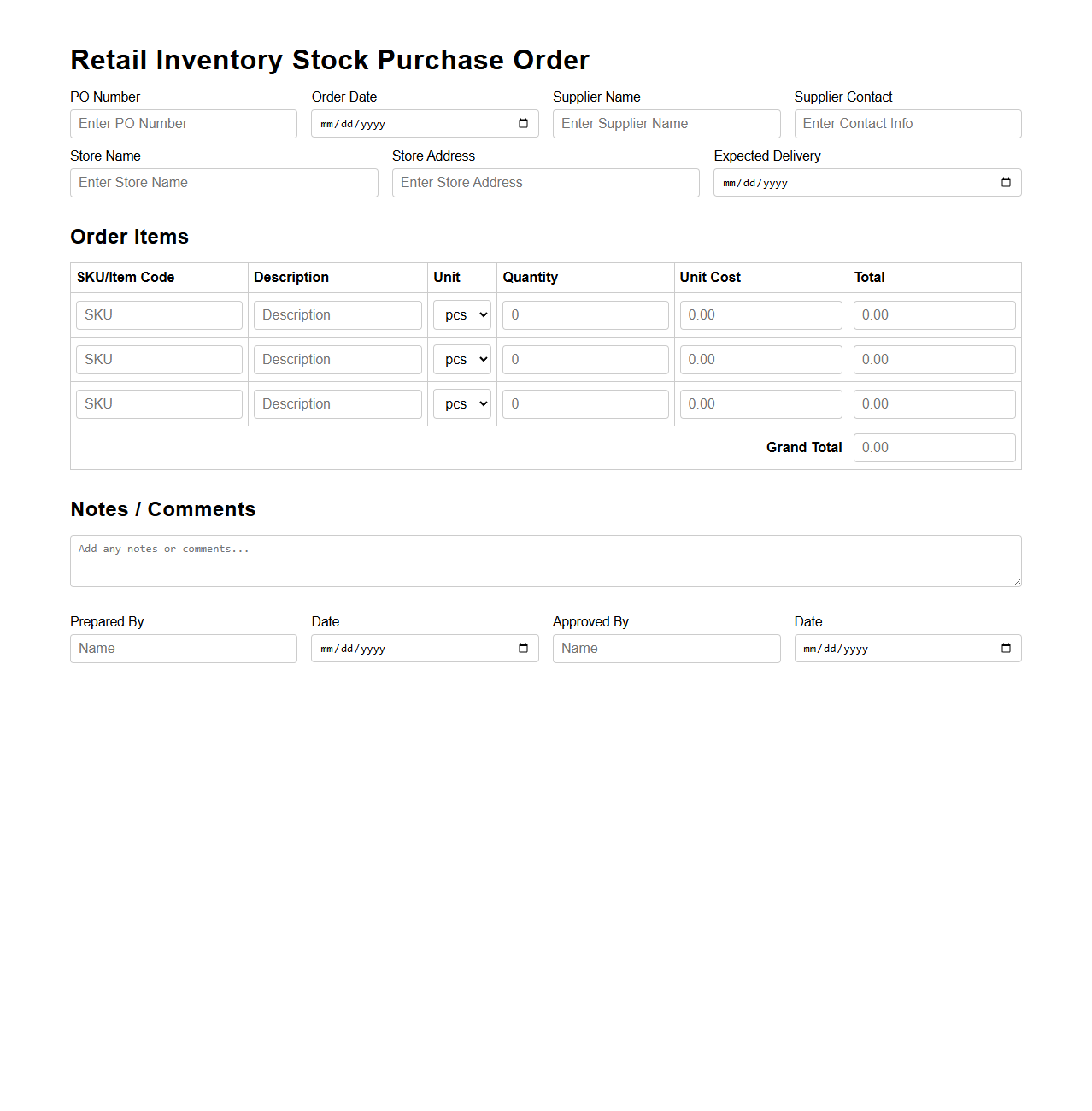Click the Store Address input
The image size is (1092, 1111).
pos(545,182)
